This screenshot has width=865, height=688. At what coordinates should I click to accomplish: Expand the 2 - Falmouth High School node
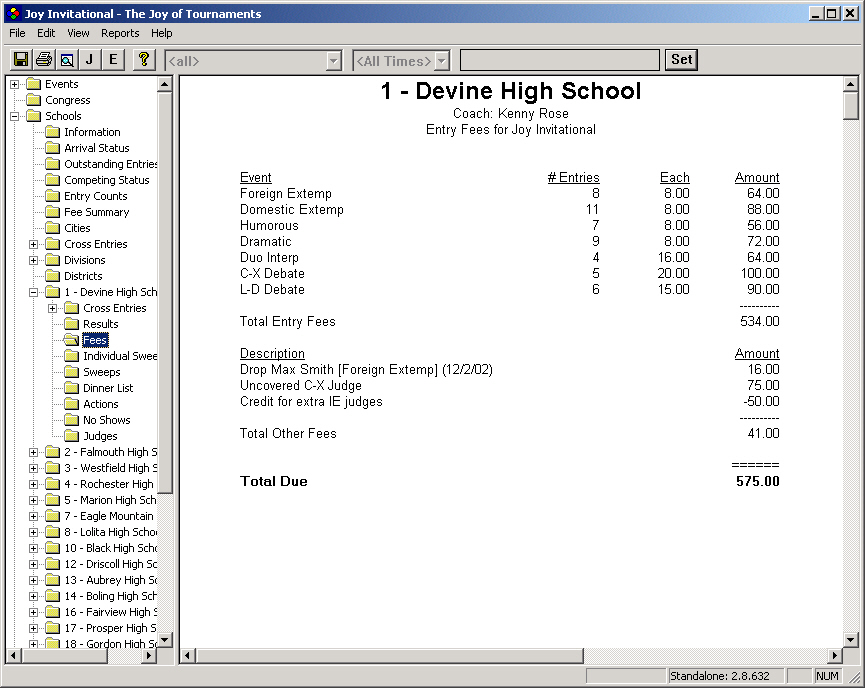(34, 452)
